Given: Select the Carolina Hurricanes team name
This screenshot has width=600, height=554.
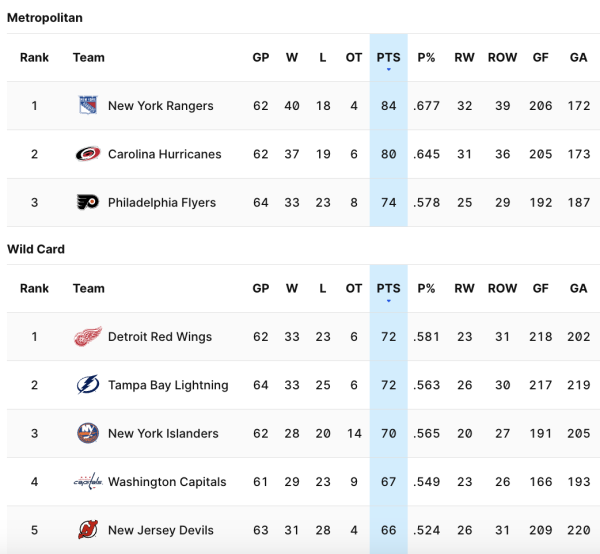Looking at the screenshot, I should pyautogui.click(x=165, y=154).
